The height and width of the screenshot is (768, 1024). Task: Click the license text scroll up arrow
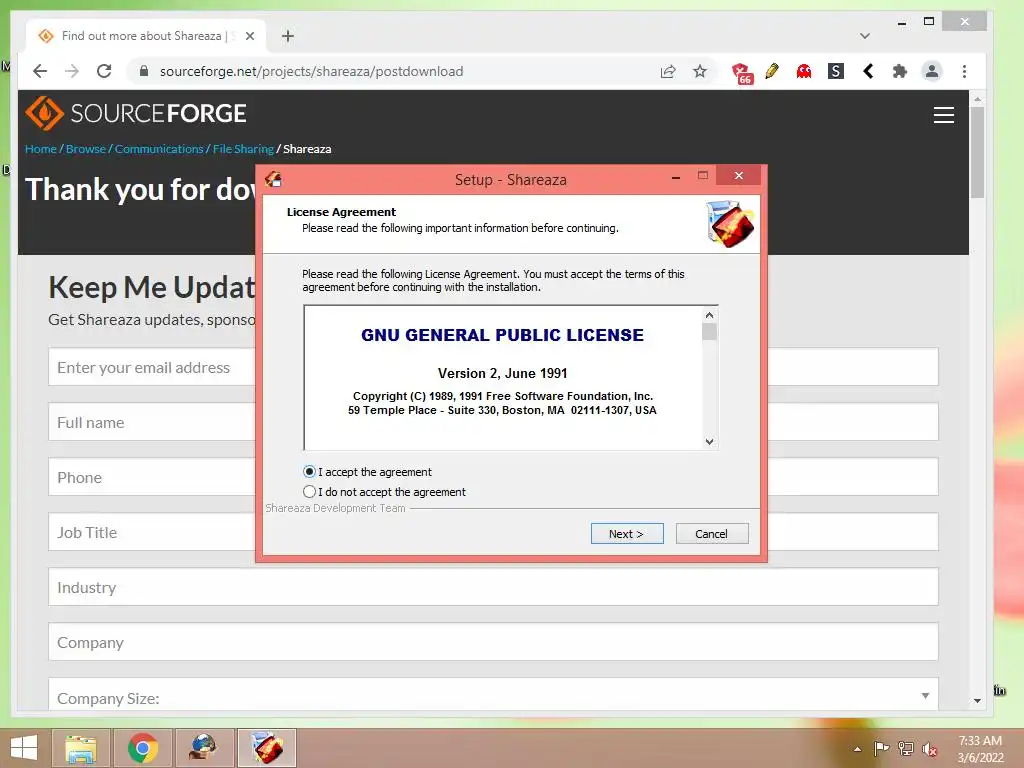tap(709, 315)
